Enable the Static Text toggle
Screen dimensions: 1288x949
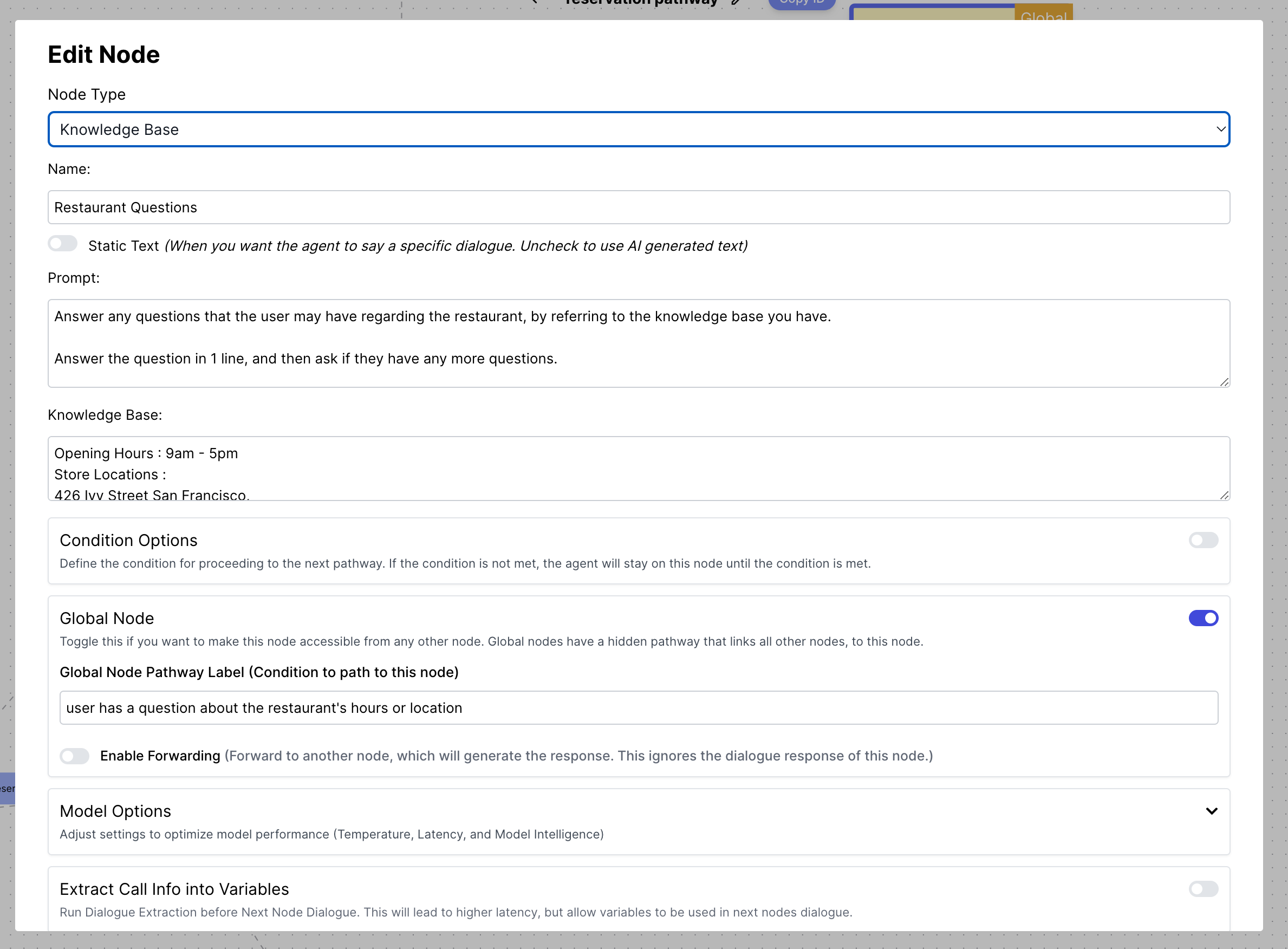click(63, 244)
